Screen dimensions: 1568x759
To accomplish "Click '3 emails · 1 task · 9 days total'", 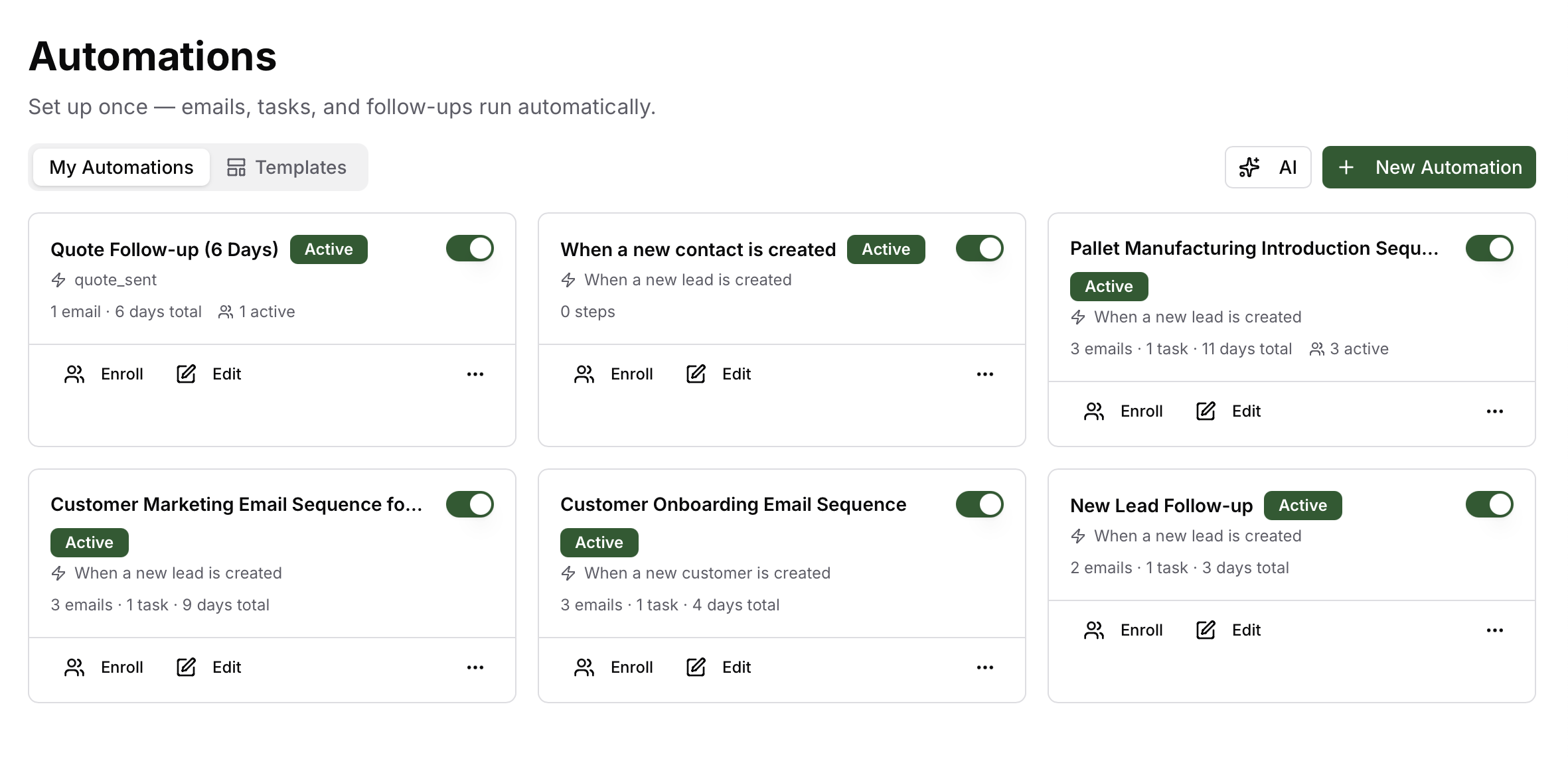I will [x=160, y=605].
